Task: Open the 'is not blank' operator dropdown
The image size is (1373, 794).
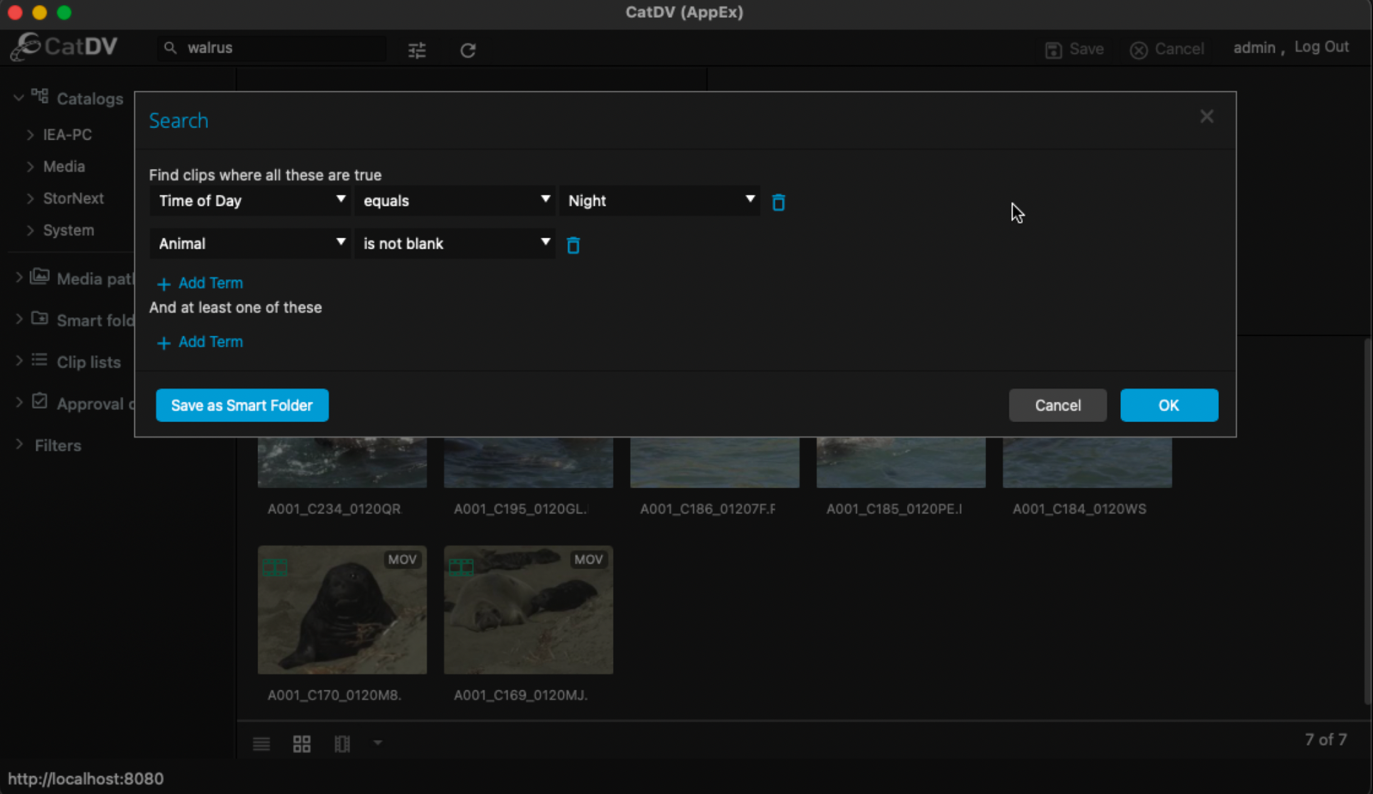Action: tap(454, 244)
